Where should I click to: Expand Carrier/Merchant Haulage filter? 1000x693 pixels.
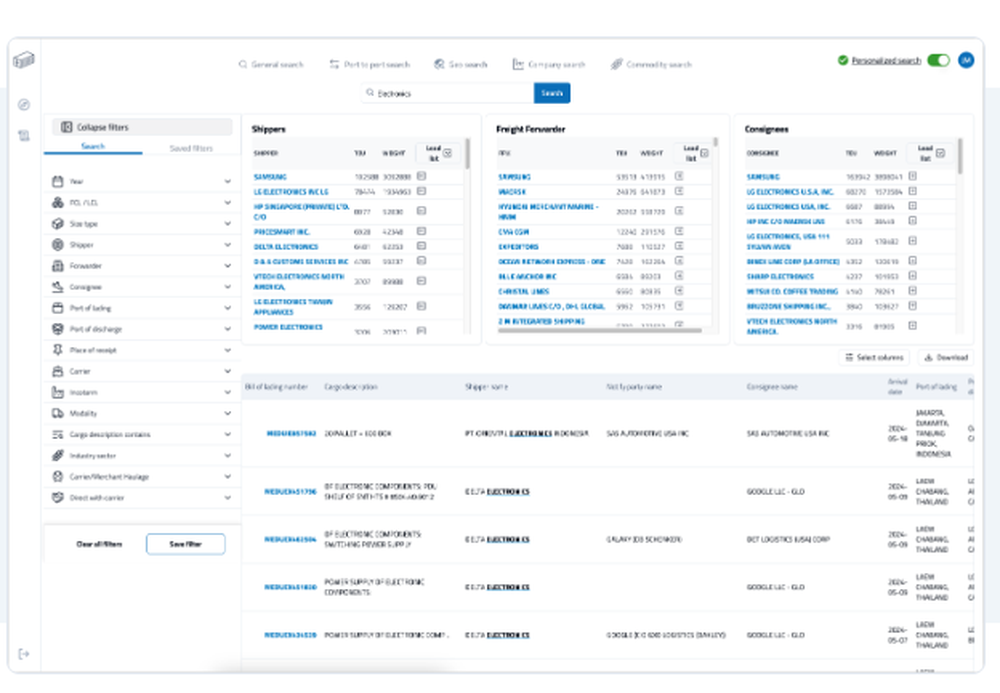tap(228, 476)
